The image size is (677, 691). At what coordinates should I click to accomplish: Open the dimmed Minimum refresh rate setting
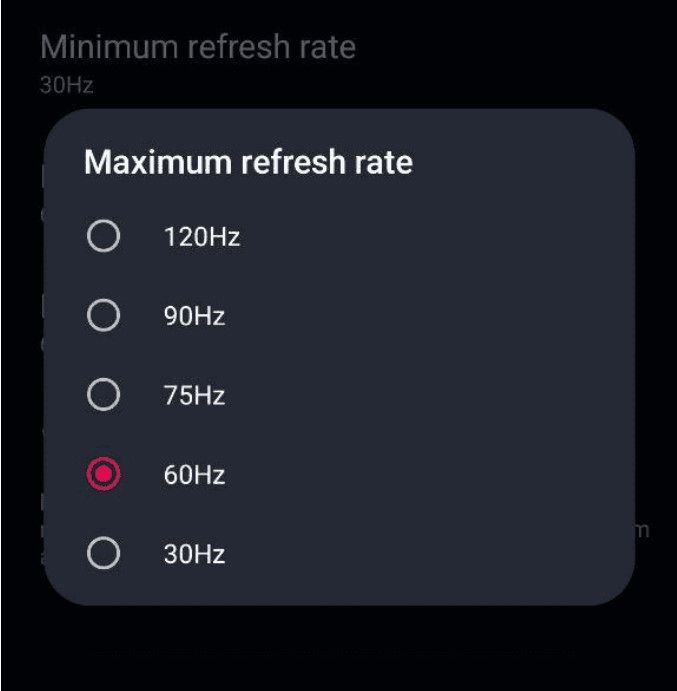198,47
